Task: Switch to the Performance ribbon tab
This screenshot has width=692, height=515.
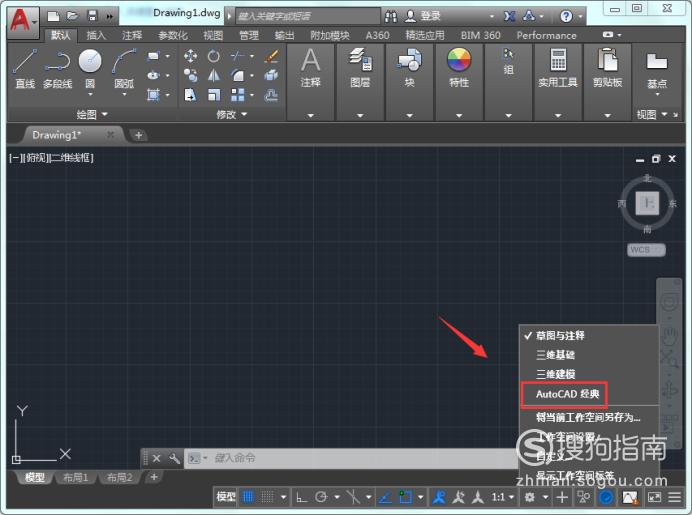Action: 546,35
